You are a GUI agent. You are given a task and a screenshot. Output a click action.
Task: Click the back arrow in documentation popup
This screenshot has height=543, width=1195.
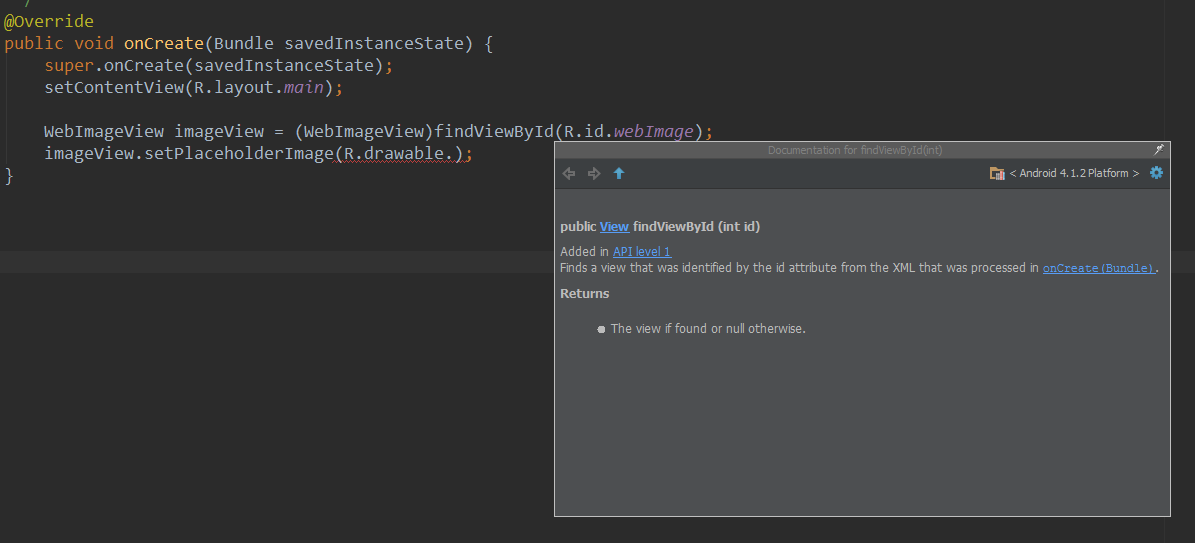coord(569,173)
